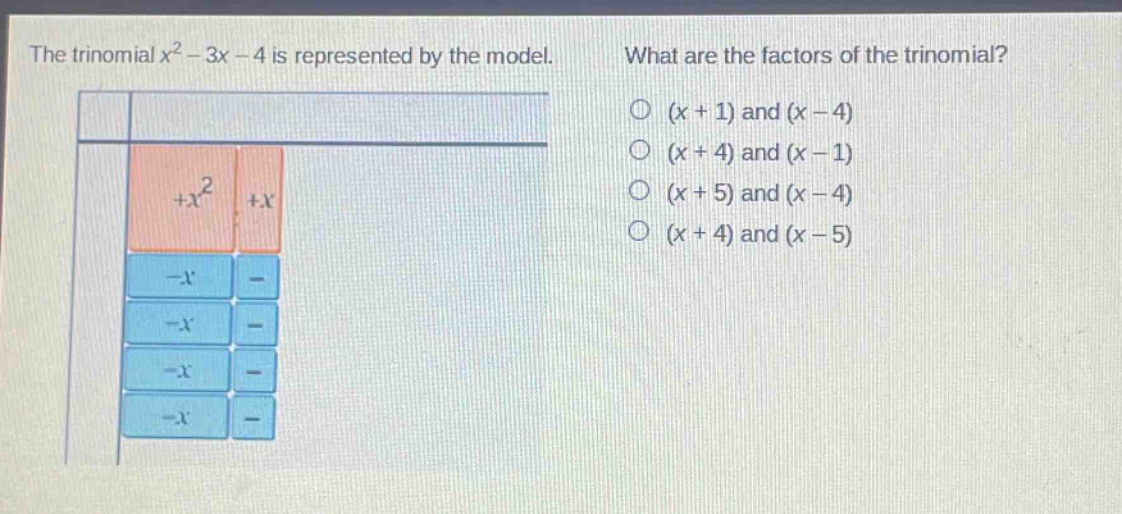
Task: Click the second small negative unit tile
Action: (255, 324)
